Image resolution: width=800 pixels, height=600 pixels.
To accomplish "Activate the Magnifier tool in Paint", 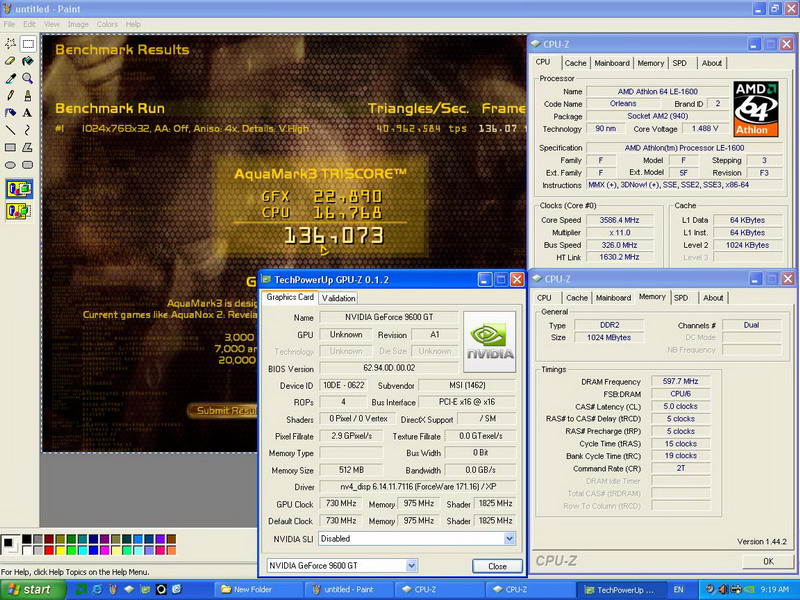I will pyautogui.click(x=28, y=78).
